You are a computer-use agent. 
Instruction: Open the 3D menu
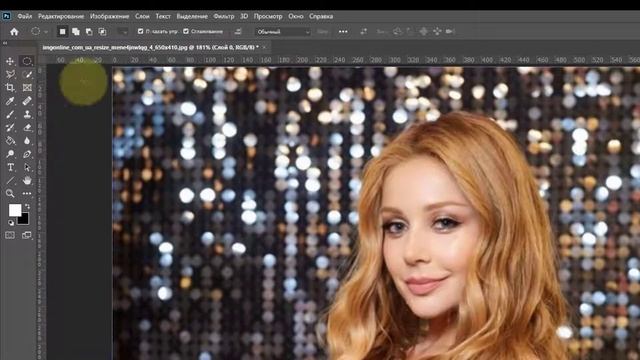pyautogui.click(x=244, y=16)
